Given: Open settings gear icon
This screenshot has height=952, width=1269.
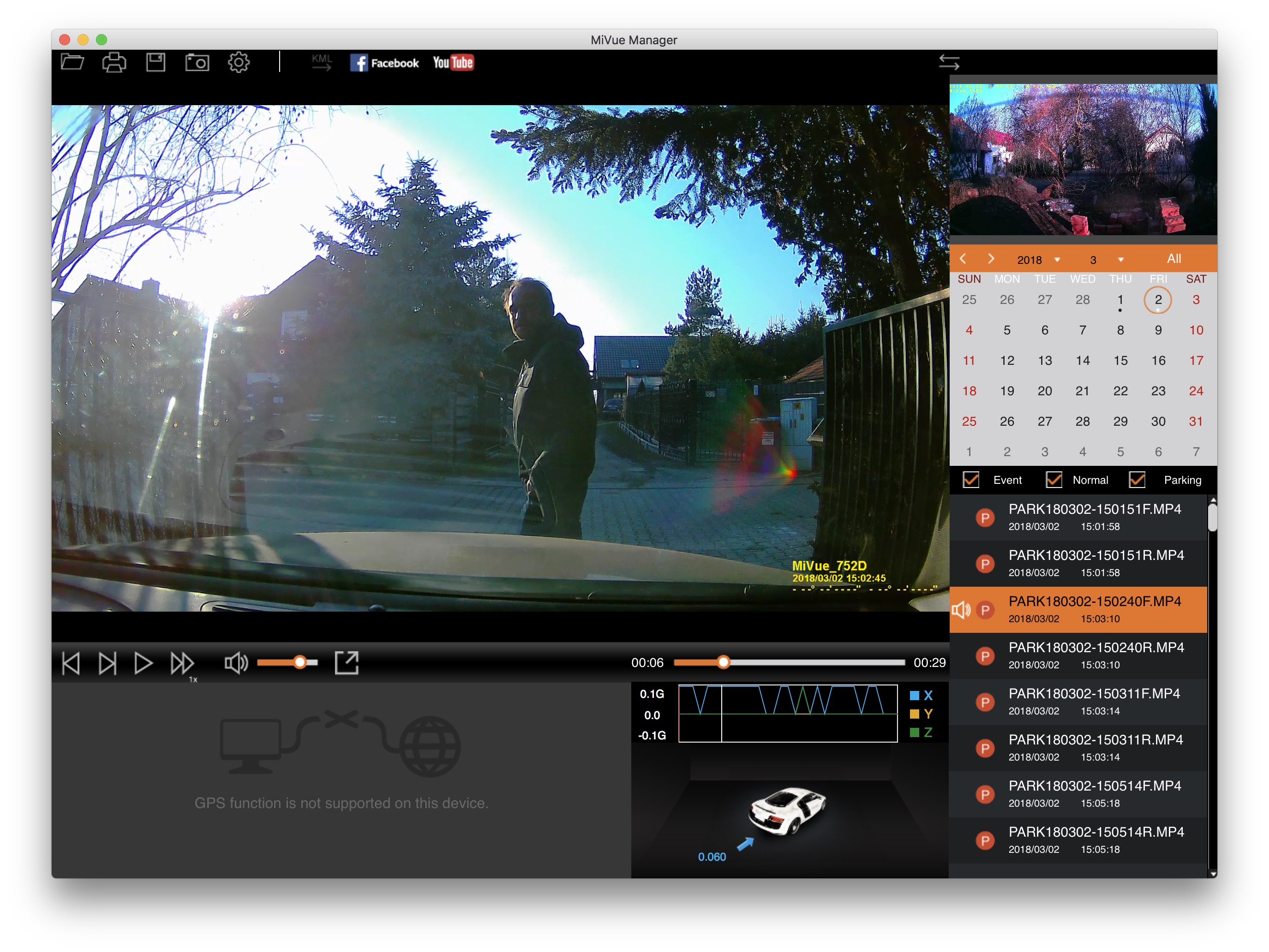Looking at the screenshot, I should (x=239, y=62).
